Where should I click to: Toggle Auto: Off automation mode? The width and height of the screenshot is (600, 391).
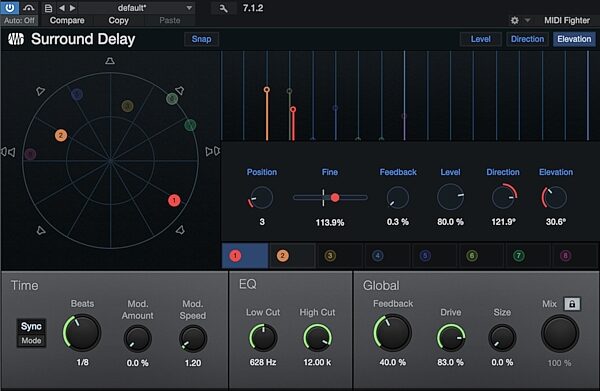pyautogui.click(x=19, y=20)
